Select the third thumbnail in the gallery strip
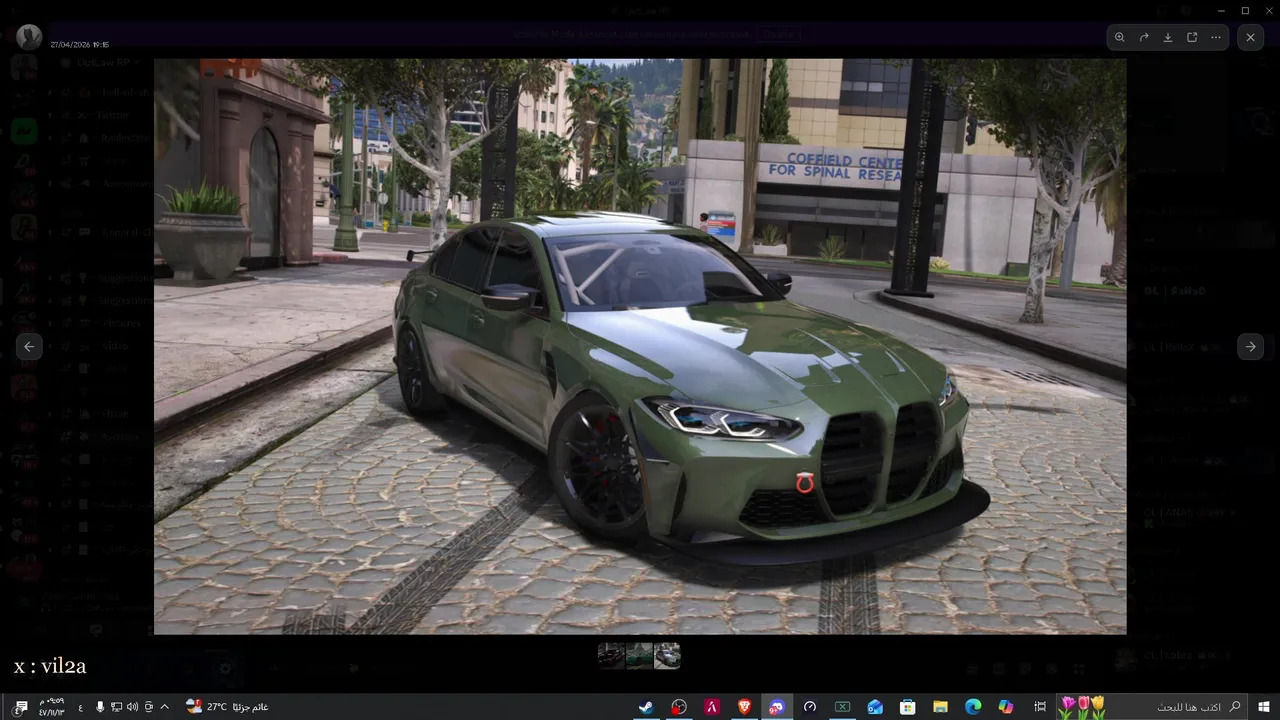This screenshot has width=1280, height=720. tap(667, 655)
